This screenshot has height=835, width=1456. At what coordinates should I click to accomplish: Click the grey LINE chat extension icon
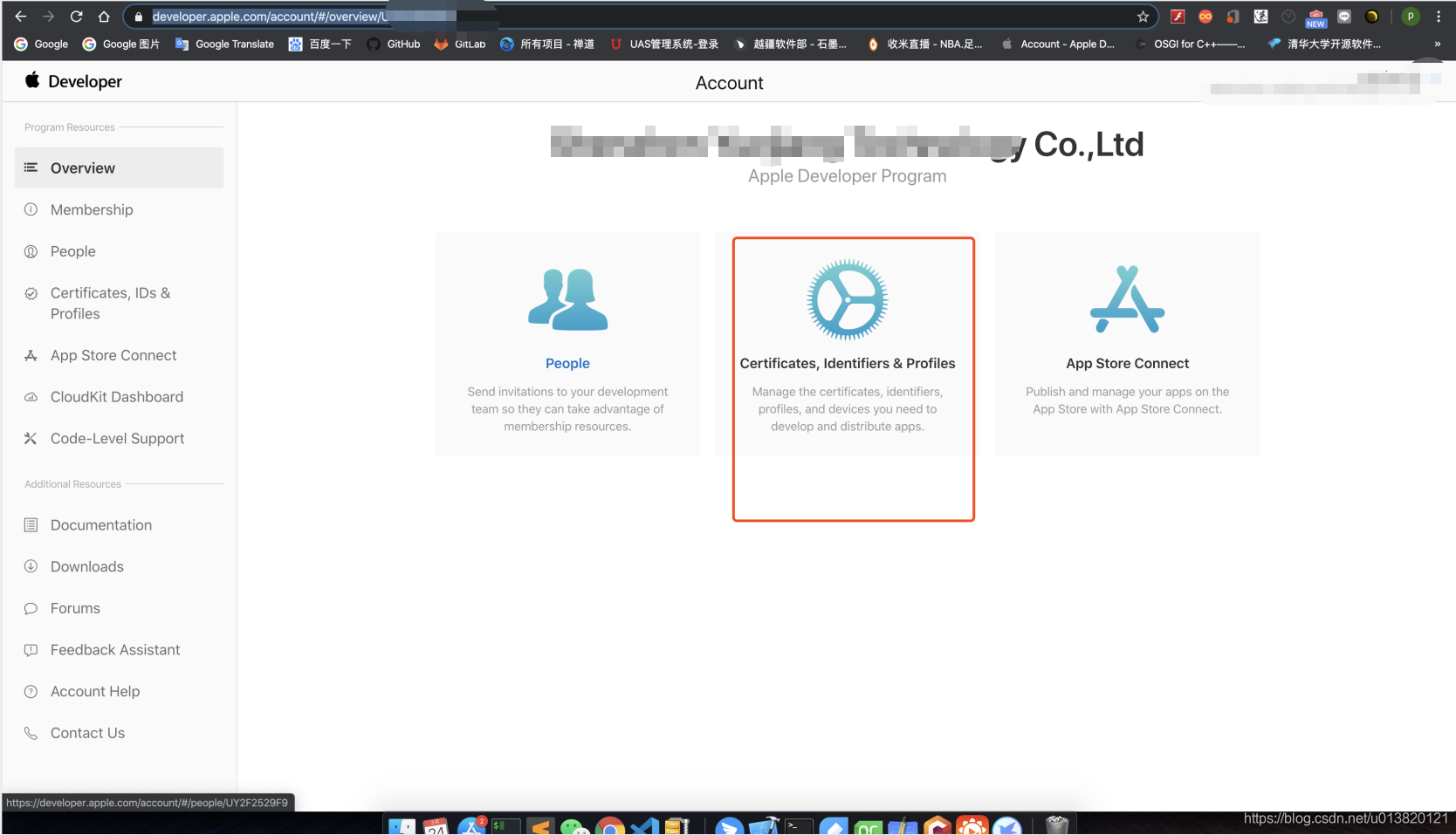click(x=1344, y=17)
